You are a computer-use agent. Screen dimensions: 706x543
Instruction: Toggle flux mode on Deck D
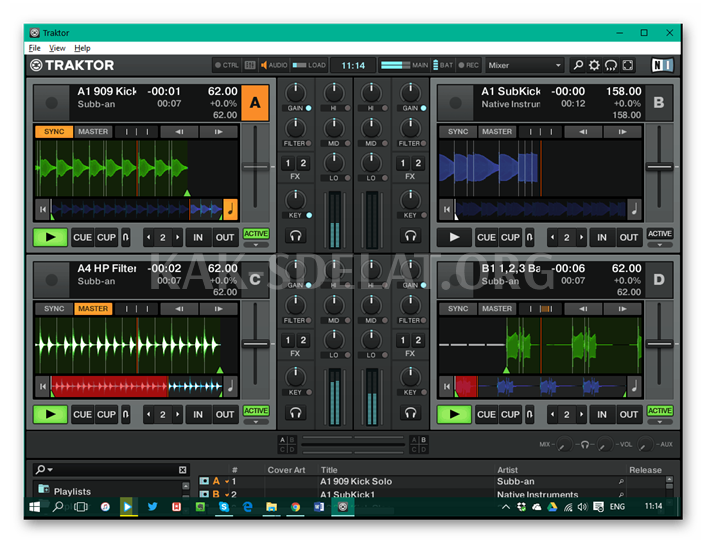530,414
